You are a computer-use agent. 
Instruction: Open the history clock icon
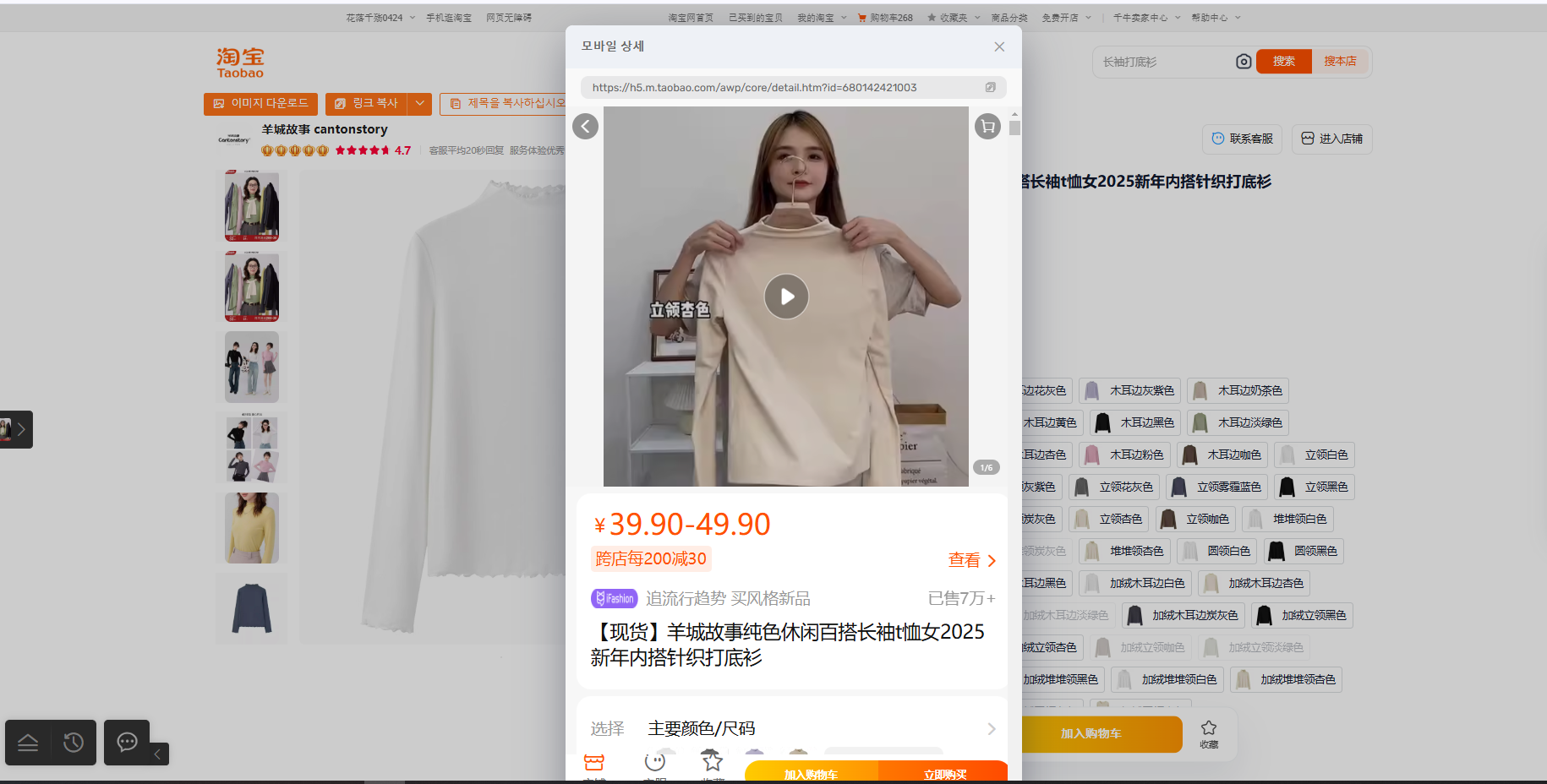74,743
